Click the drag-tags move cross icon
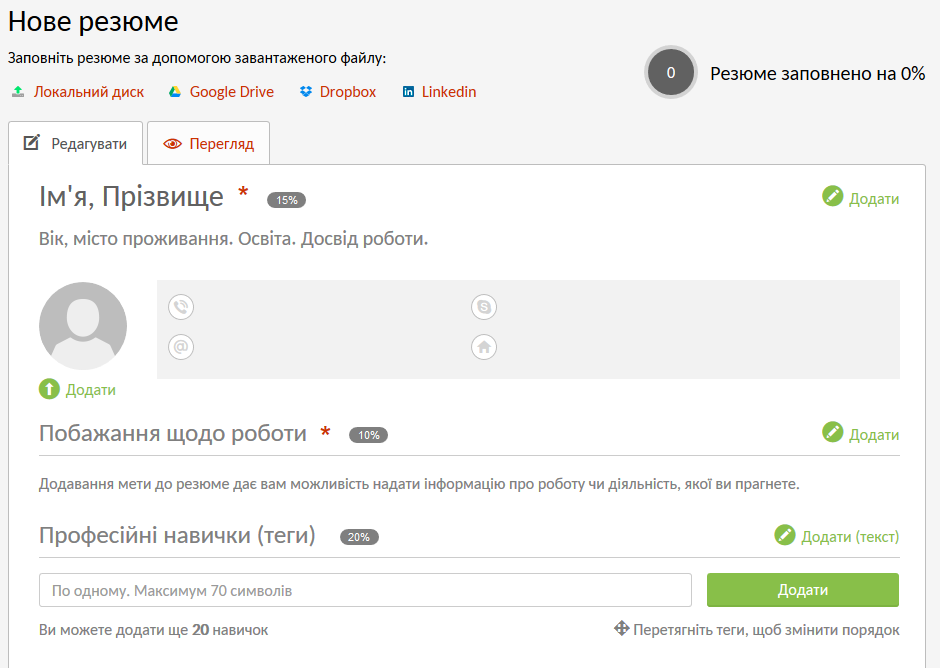The image size is (940, 668). (622, 628)
